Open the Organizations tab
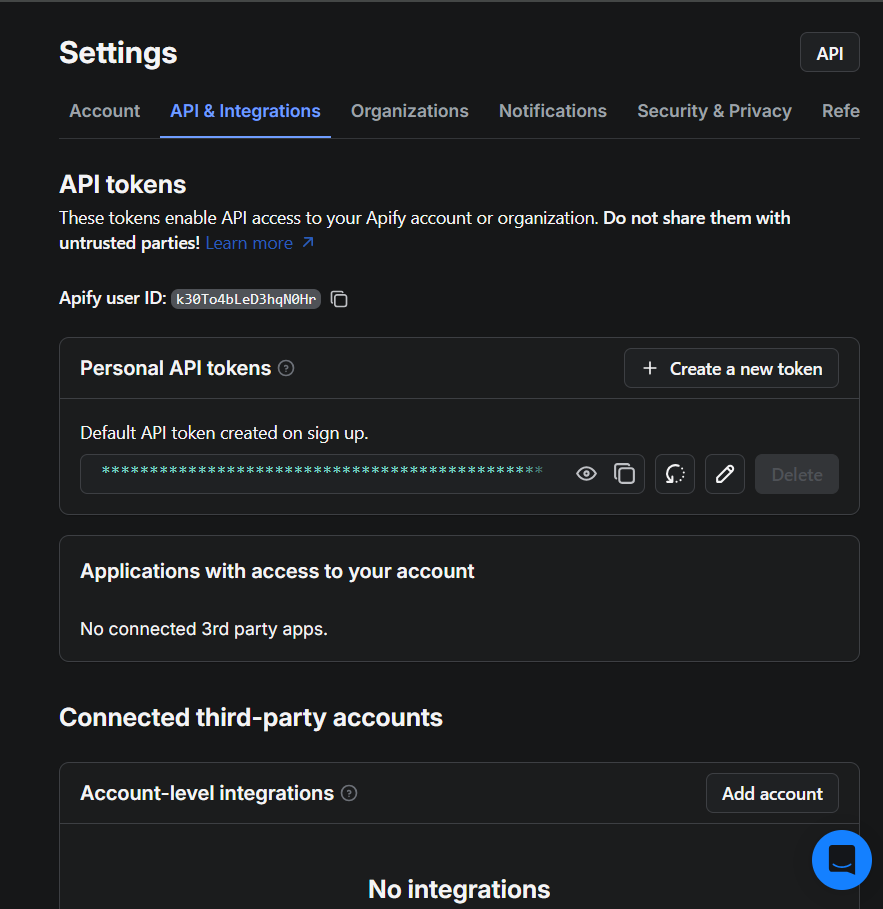The height and width of the screenshot is (909, 883). 409,111
